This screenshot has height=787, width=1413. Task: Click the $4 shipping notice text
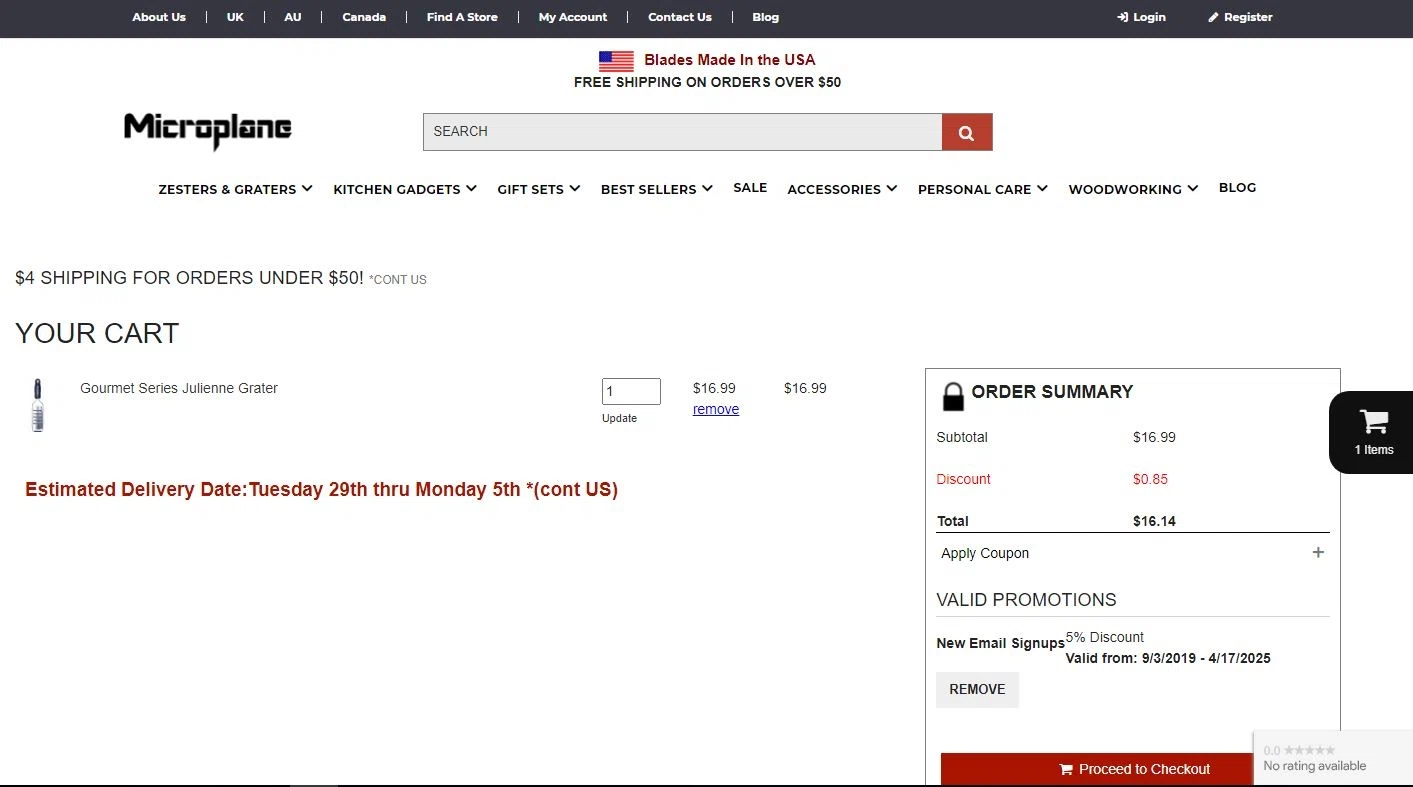coord(189,278)
